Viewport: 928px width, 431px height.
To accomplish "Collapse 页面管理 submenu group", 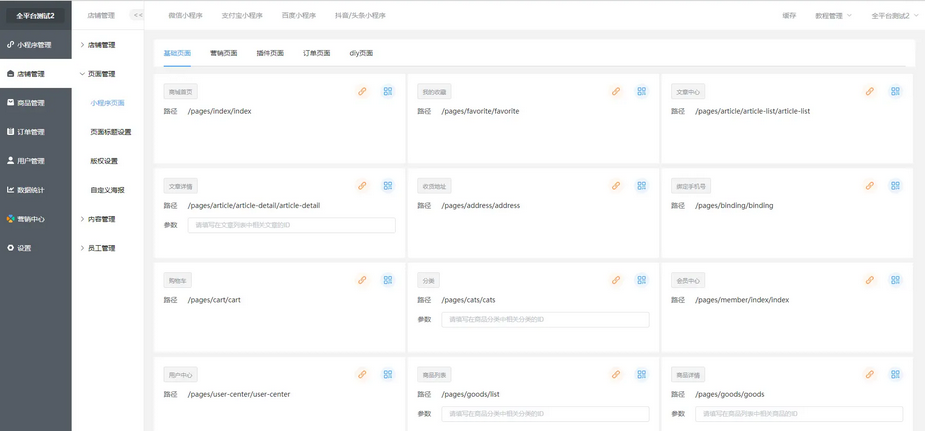I will click(x=100, y=74).
